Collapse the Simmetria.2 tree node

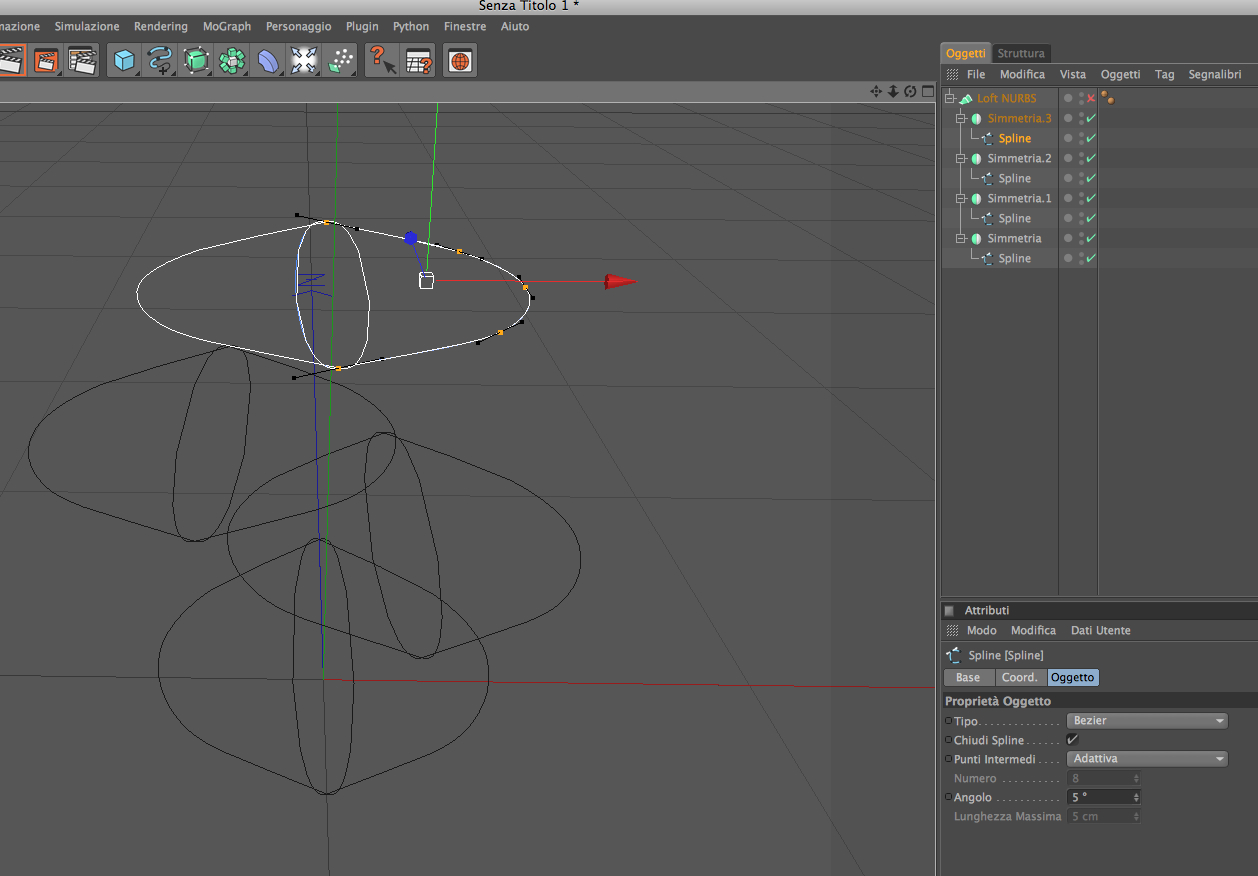(x=961, y=159)
